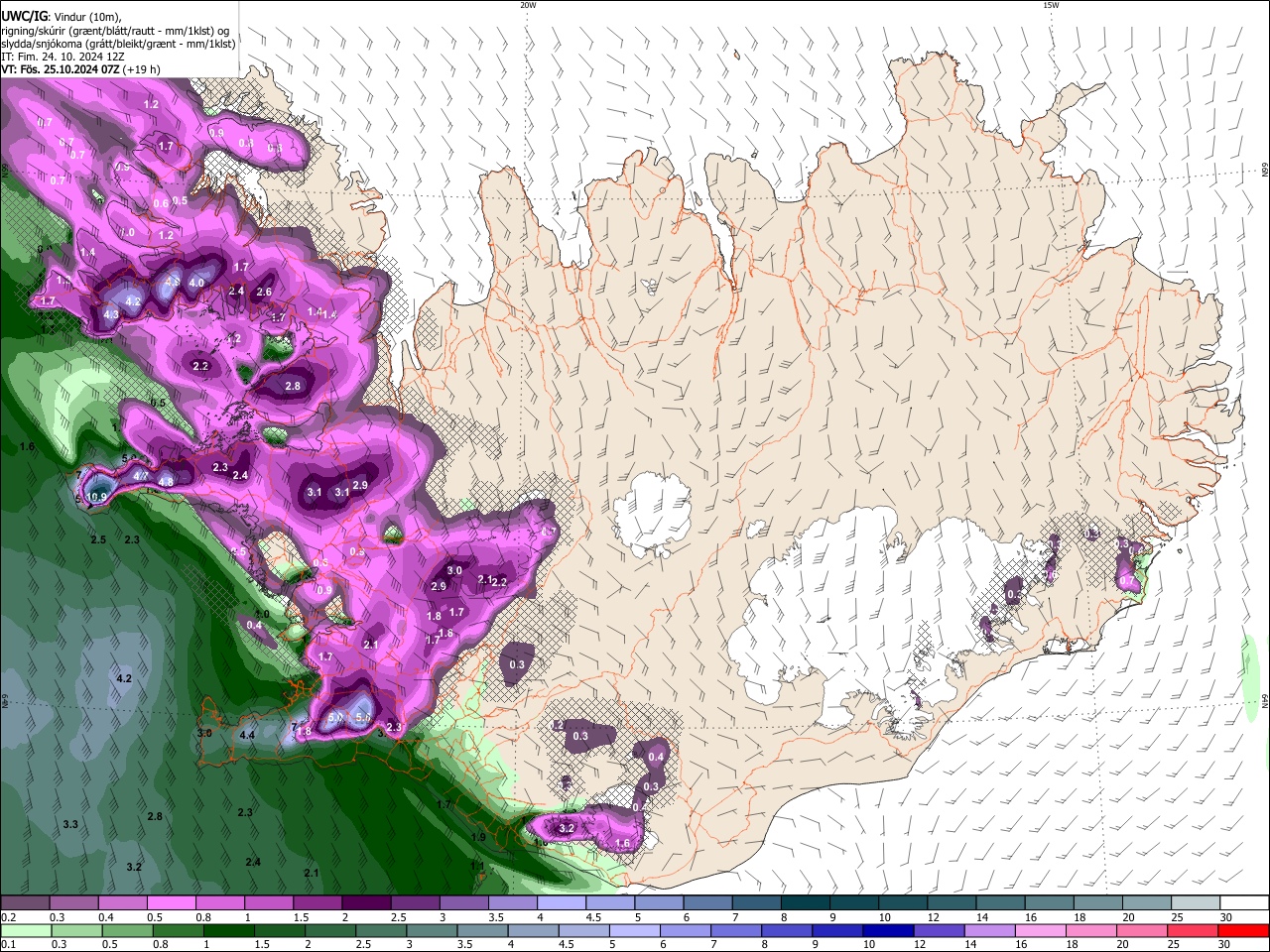
Task: Click the dark green rain swatch between 1 and 1.5
Action: pyautogui.click(x=228, y=930)
